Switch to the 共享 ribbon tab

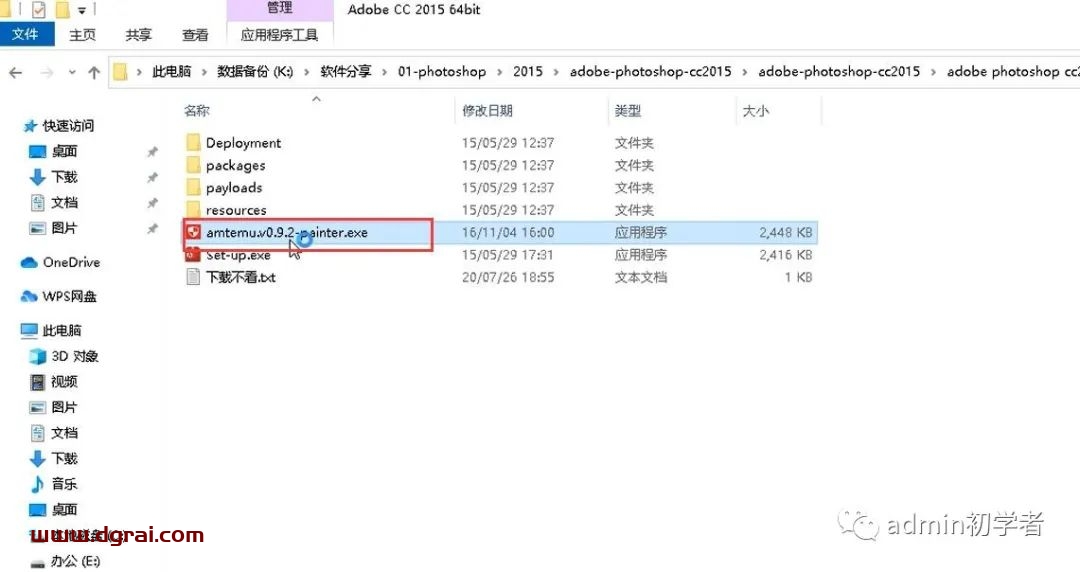(x=138, y=34)
